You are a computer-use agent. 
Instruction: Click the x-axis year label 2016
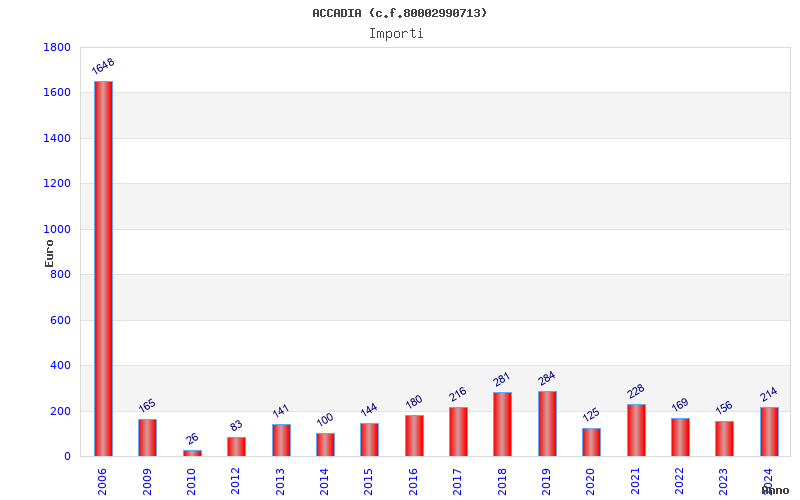(x=413, y=482)
